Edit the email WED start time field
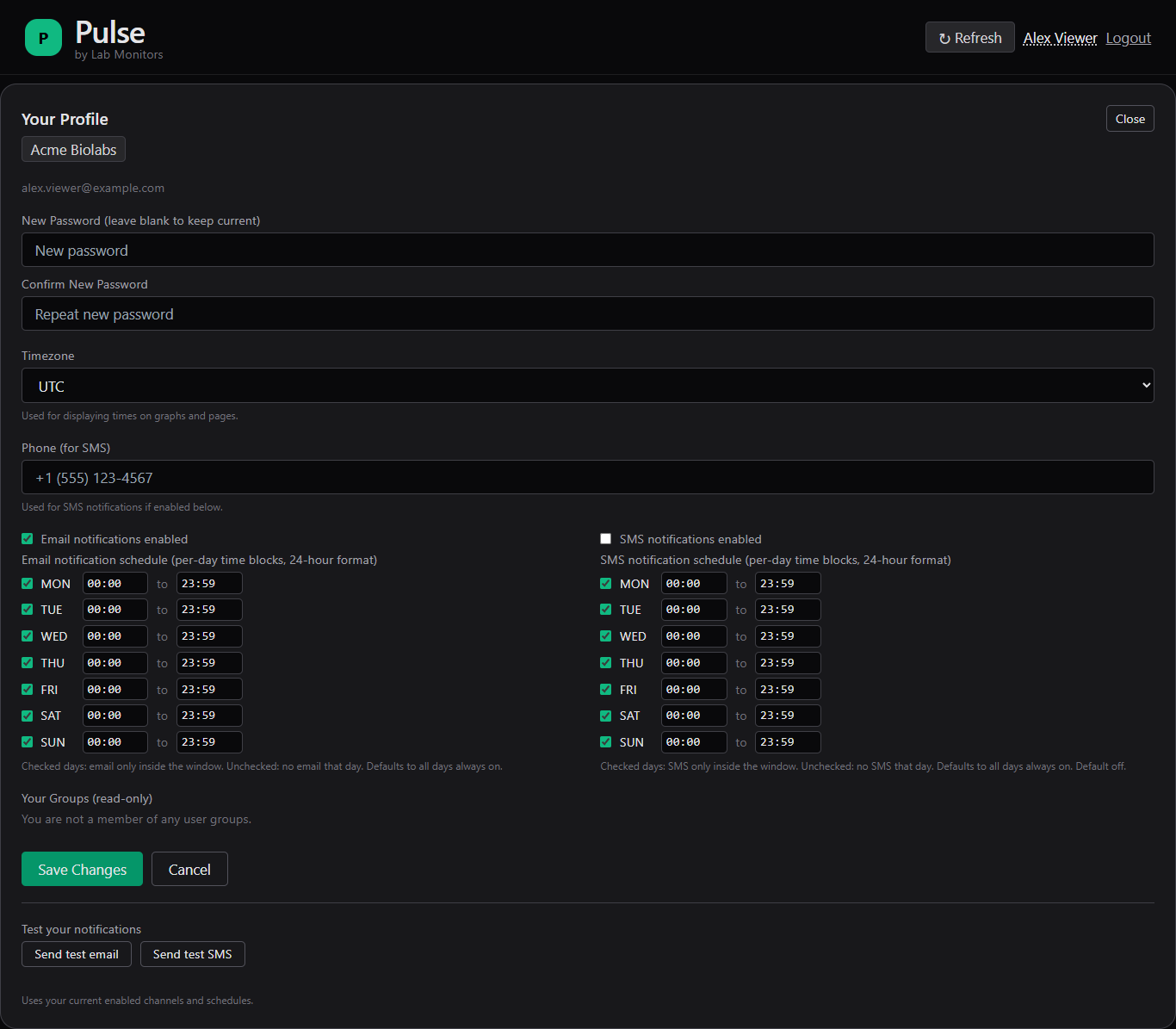Image resolution: width=1176 pixels, height=1029 pixels. [x=115, y=636]
